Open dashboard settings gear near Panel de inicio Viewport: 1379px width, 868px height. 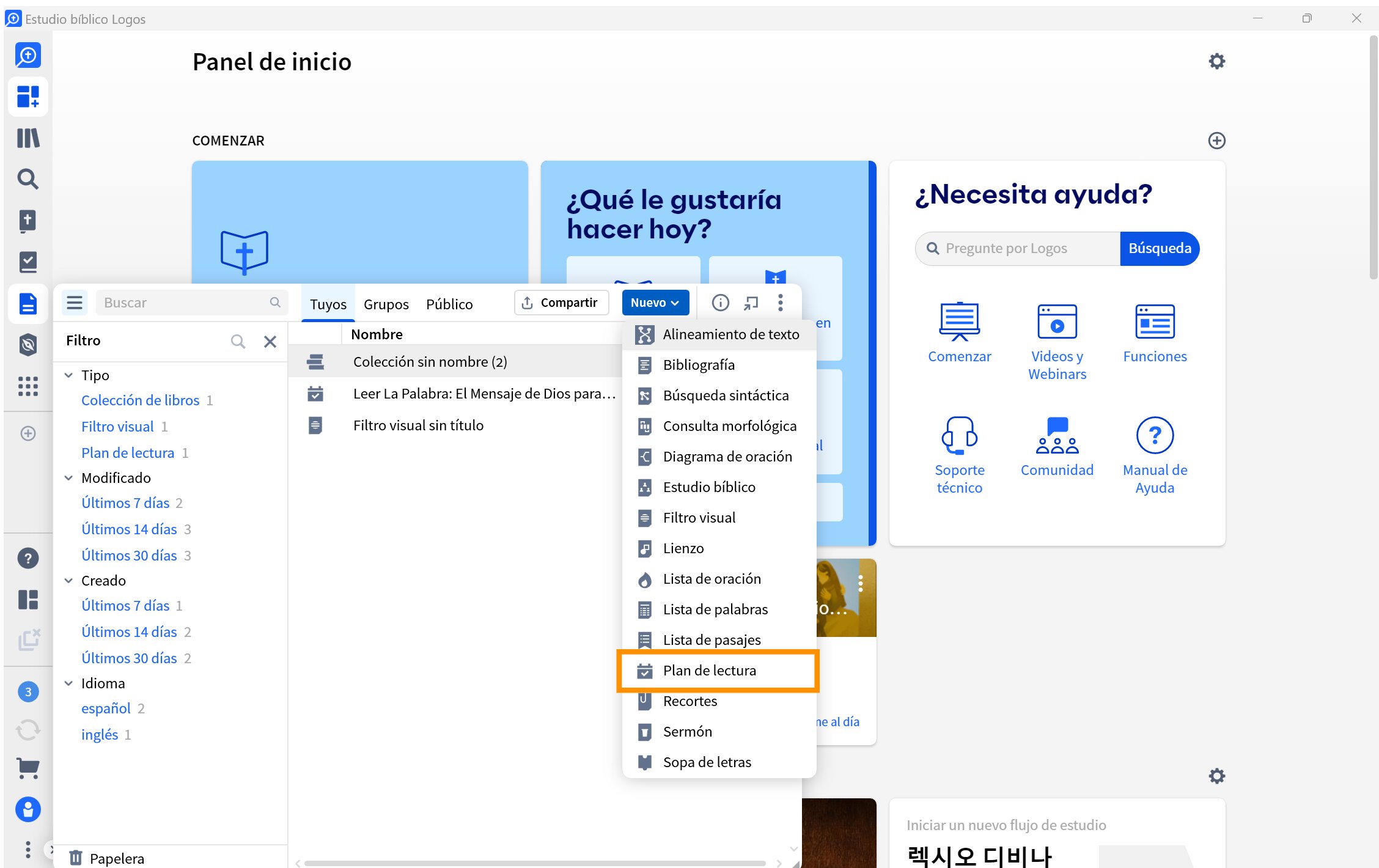point(1217,61)
